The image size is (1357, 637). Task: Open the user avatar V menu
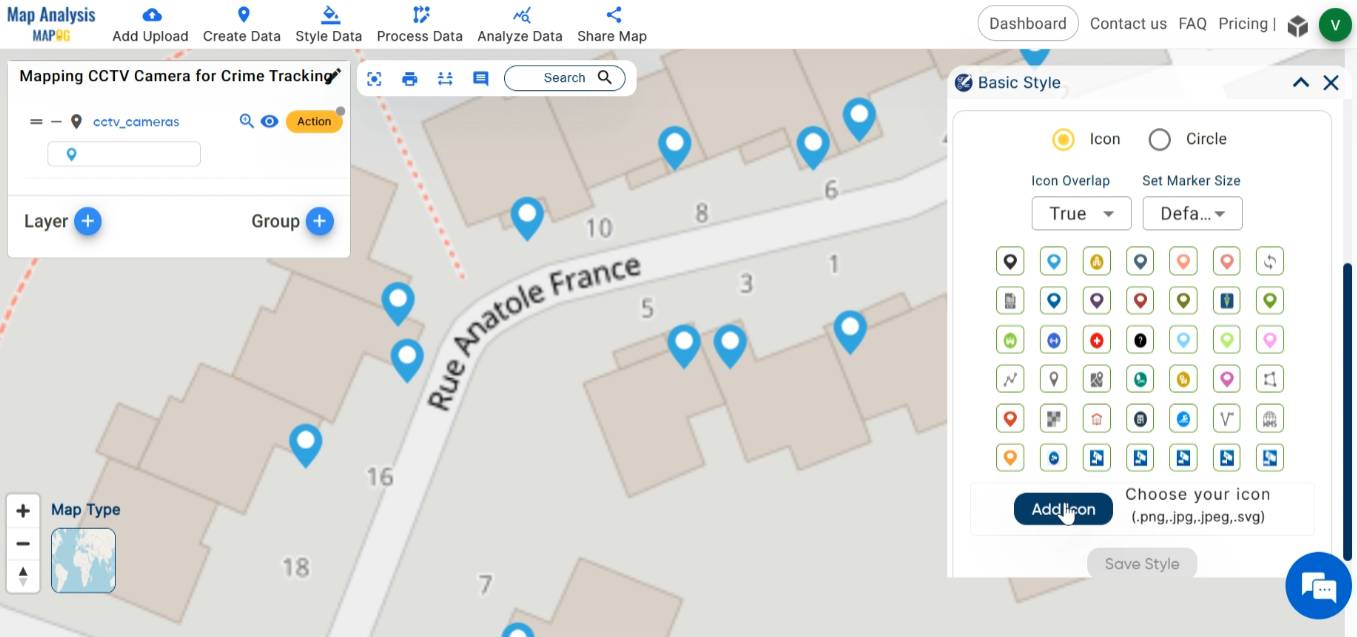coord(1335,25)
